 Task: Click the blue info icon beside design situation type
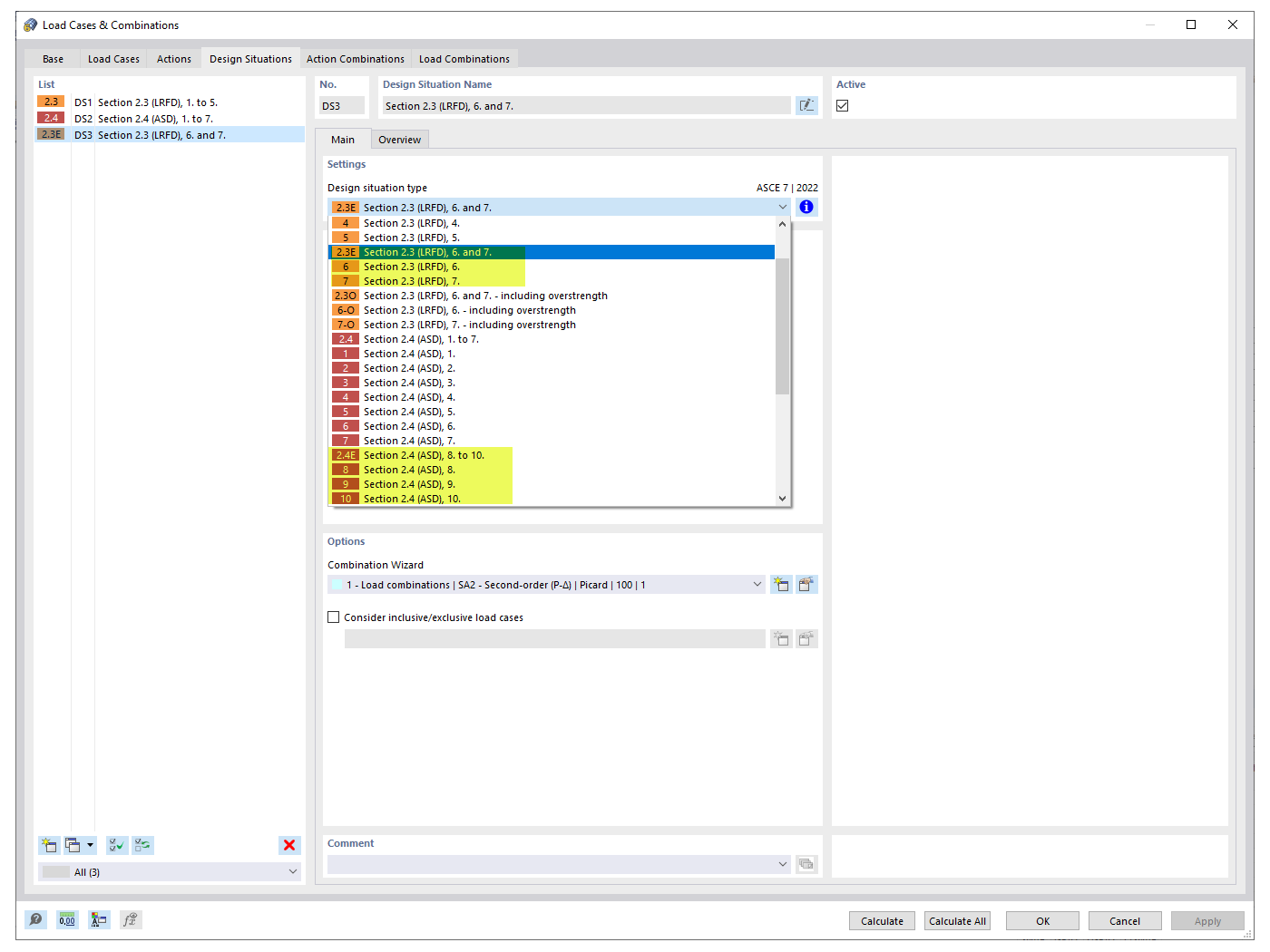click(x=806, y=208)
